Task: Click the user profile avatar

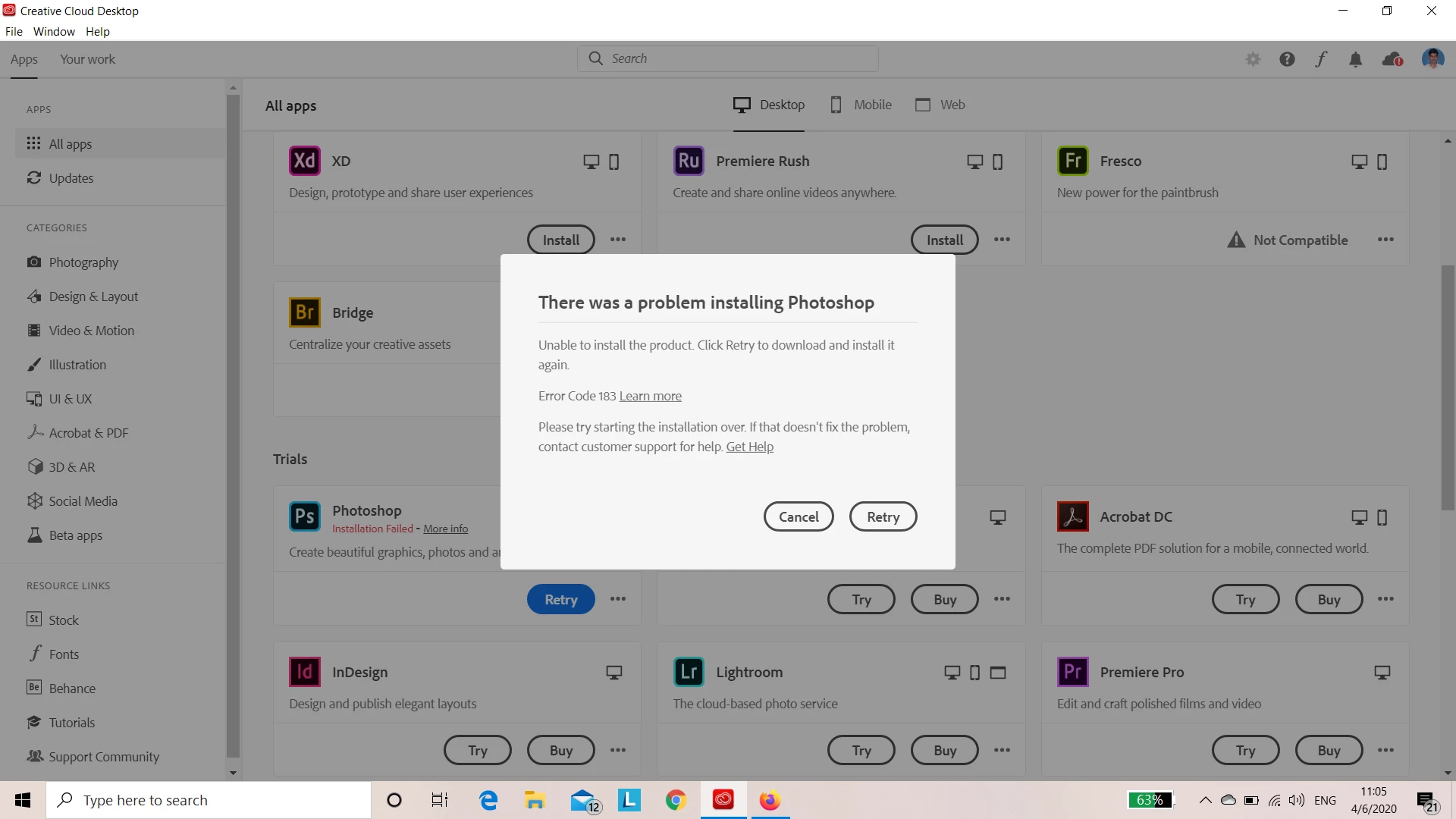Action: click(x=1432, y=58)
